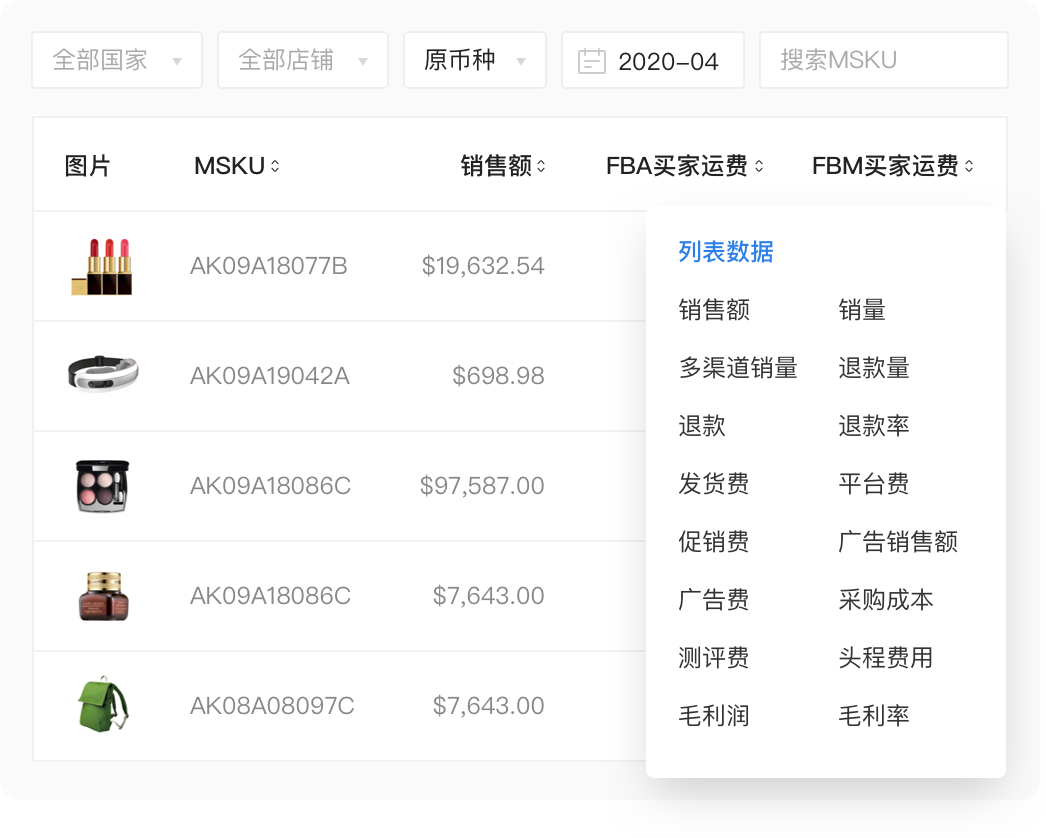Select 多渠道销量 from the panel
1046x838 pixels.
[737, 368]
